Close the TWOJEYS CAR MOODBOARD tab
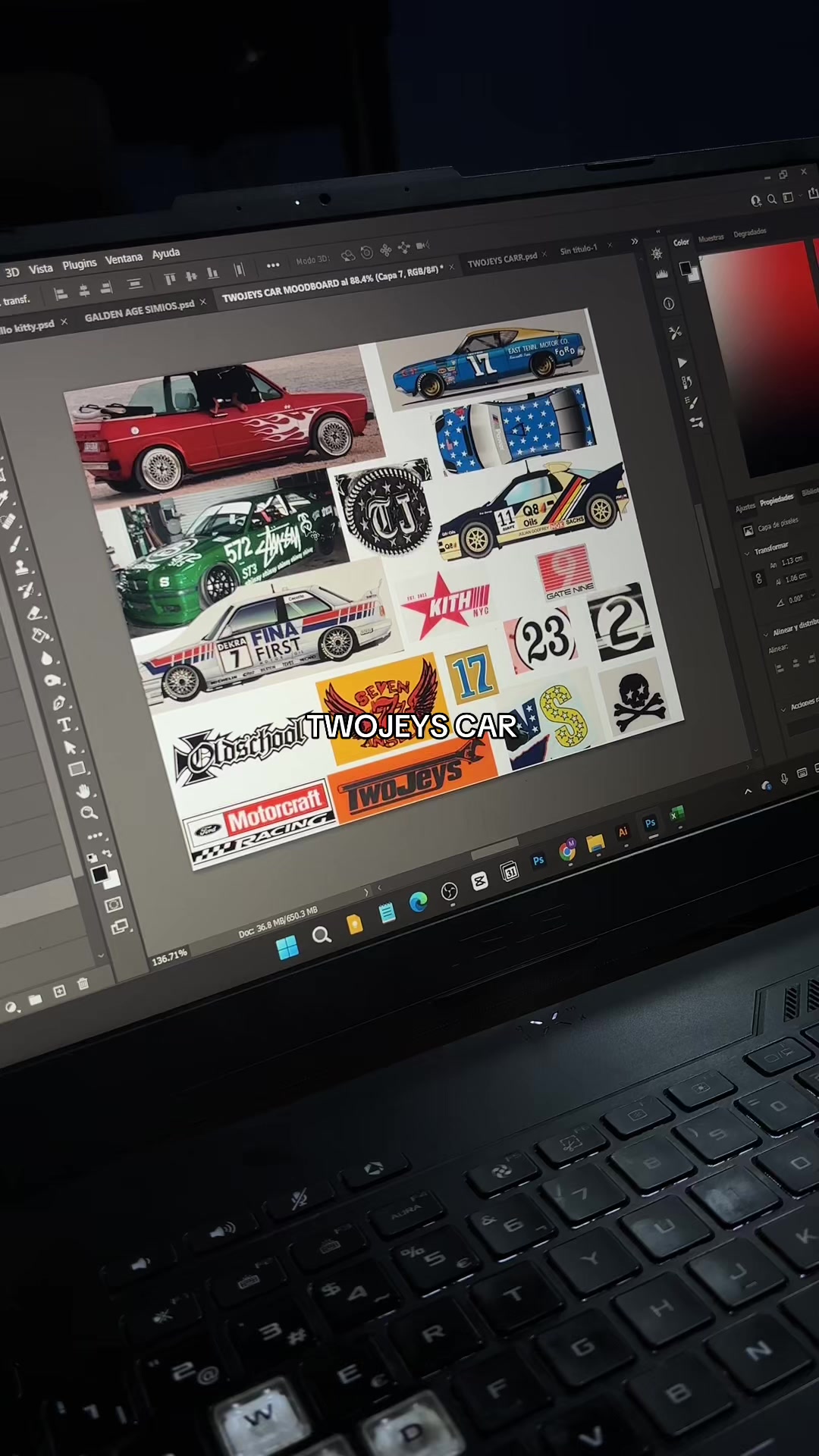This screenshot has height=1456, width=819. point(452,267)
